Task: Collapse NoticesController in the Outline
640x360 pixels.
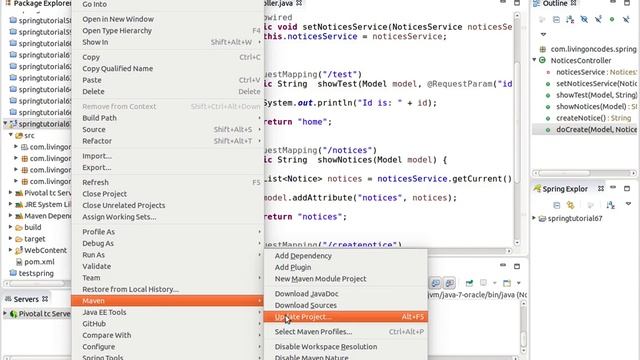Action: pyautogui.click(x=534, y=60)
